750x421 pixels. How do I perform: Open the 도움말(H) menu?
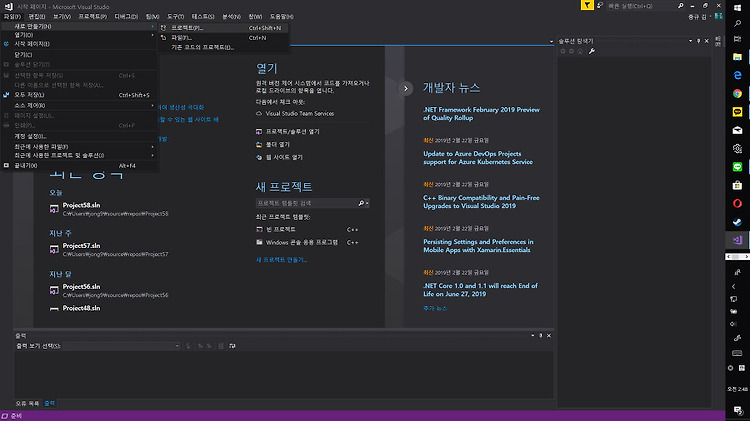[281, 16]
